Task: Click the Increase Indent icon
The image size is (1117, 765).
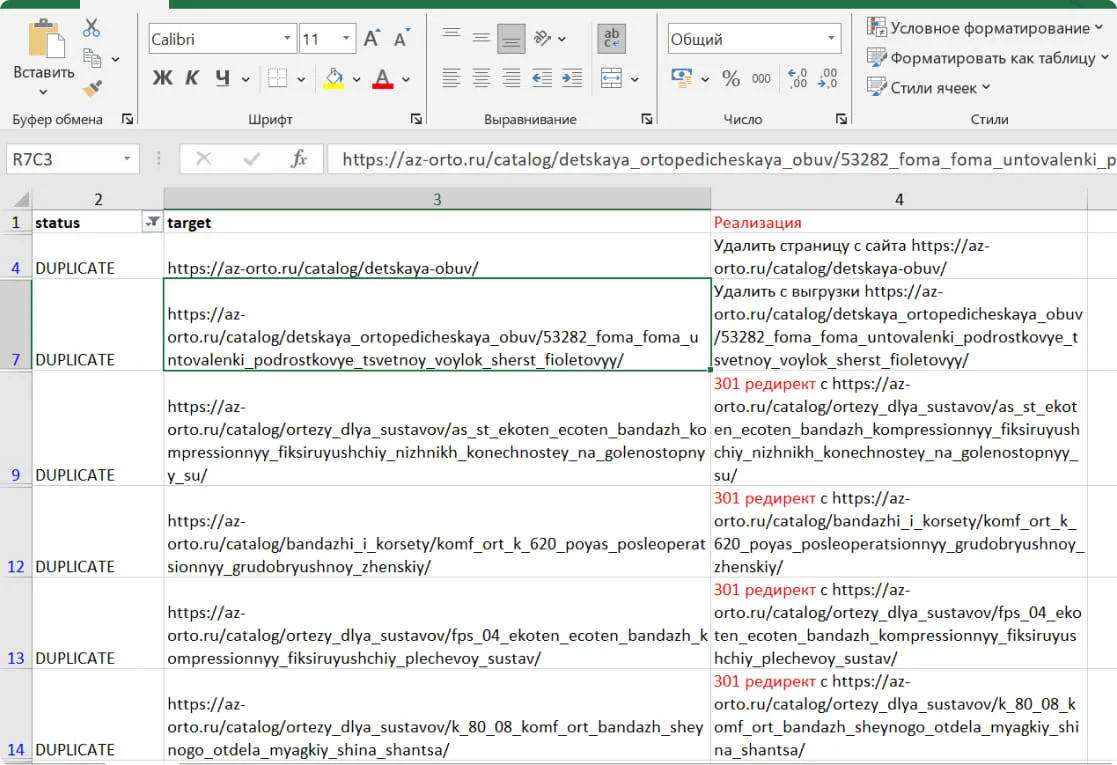Action: click(572, 78)
